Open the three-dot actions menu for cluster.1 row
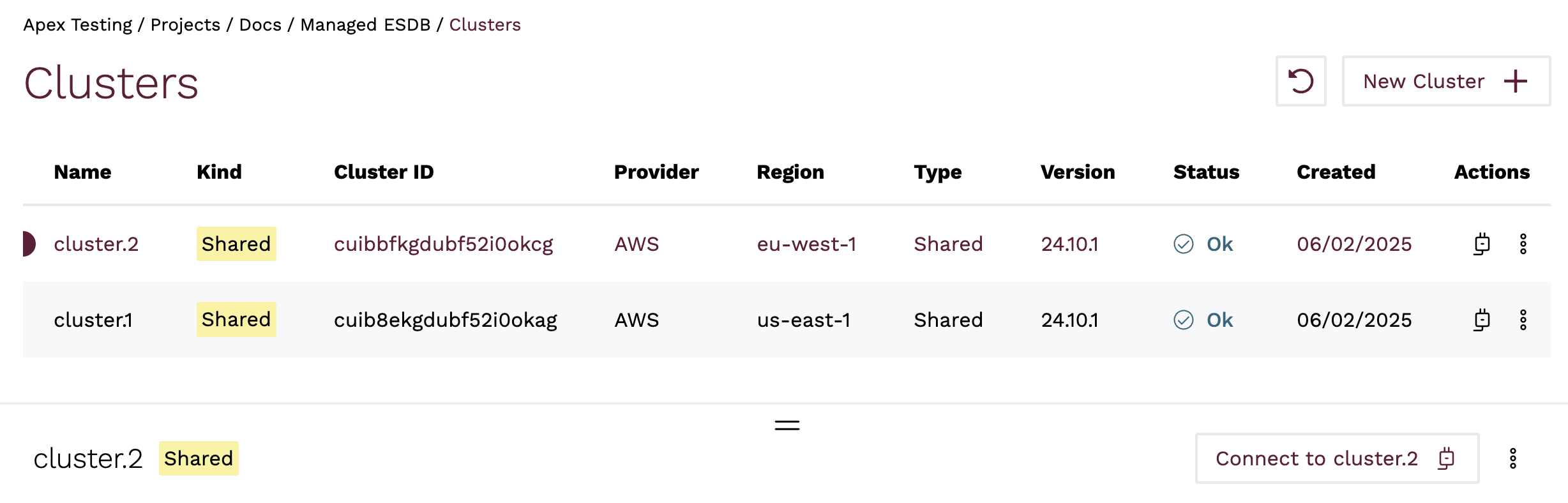 tap(1523, 320)
